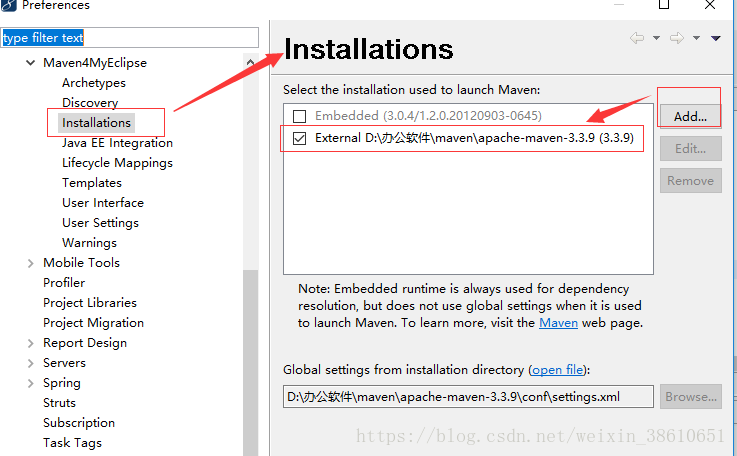Expand the Spring tree node
The width and height of the screenshot is (737, 456).
pyautogui.click(x=31, y=384)
